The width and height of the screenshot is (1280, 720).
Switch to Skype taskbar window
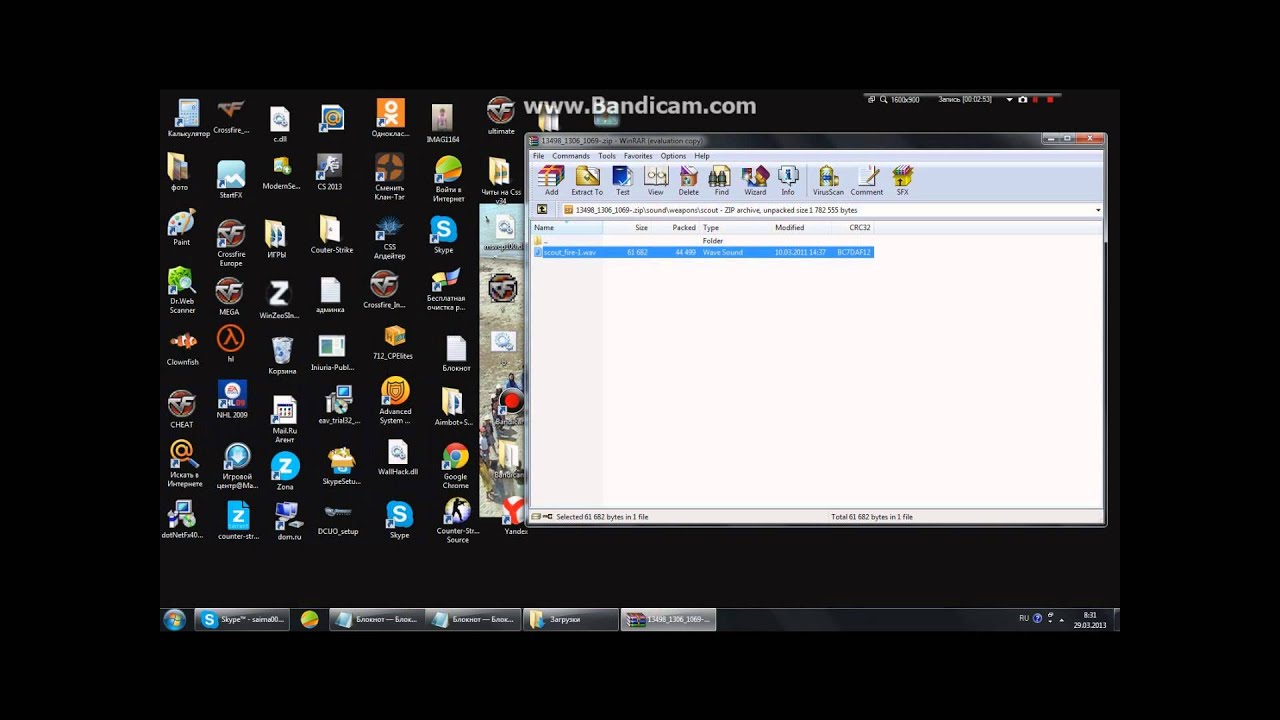click(x=241, y=620)
